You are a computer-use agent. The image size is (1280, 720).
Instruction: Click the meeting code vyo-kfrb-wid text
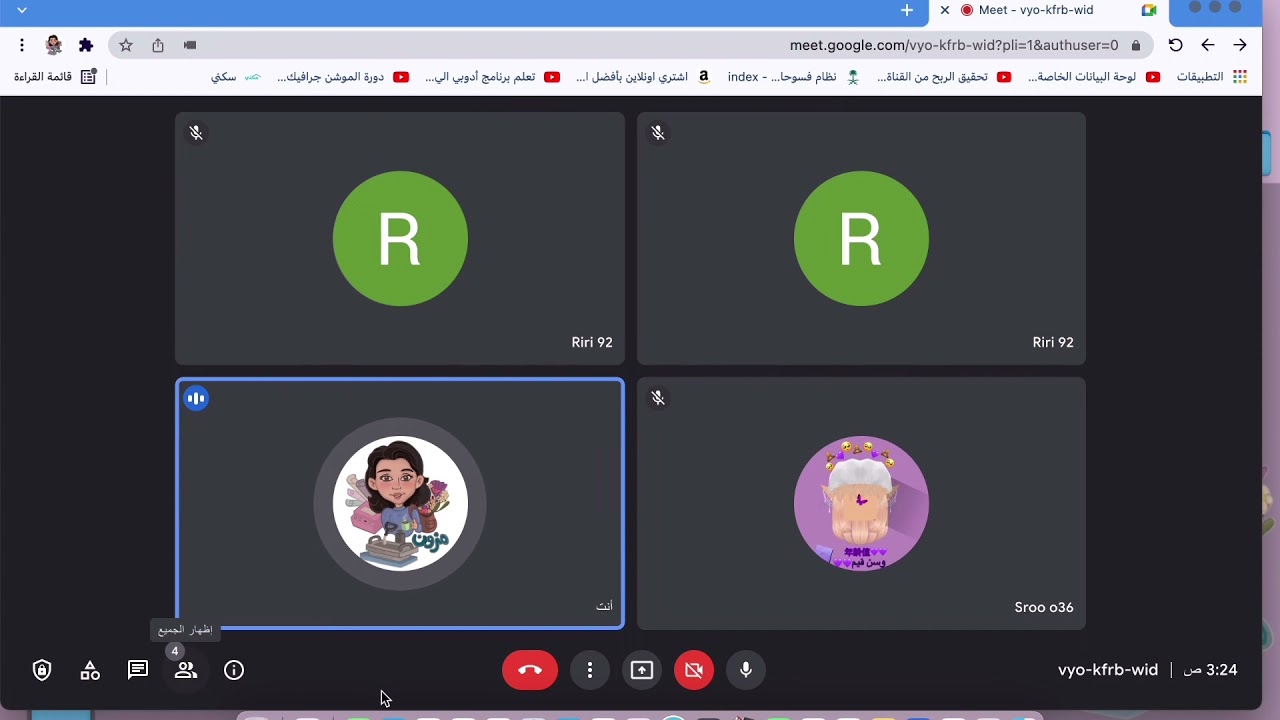pyautogui.click(x=1108, y=670)
